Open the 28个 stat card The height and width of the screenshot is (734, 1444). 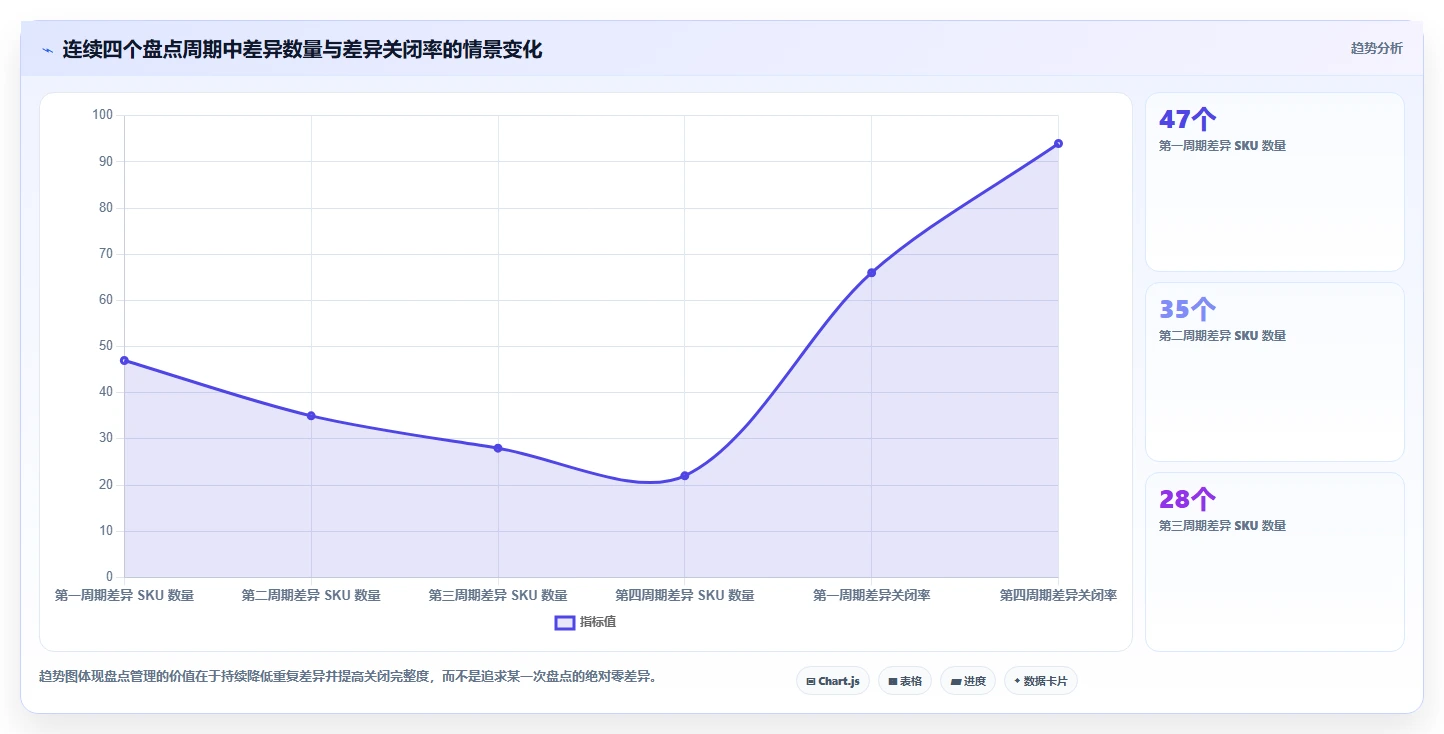coord(1275,562)
